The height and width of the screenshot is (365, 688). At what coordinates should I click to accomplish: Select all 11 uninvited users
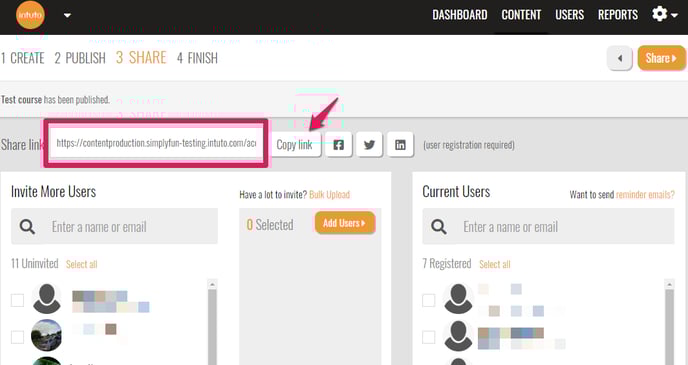click(81, 264)
